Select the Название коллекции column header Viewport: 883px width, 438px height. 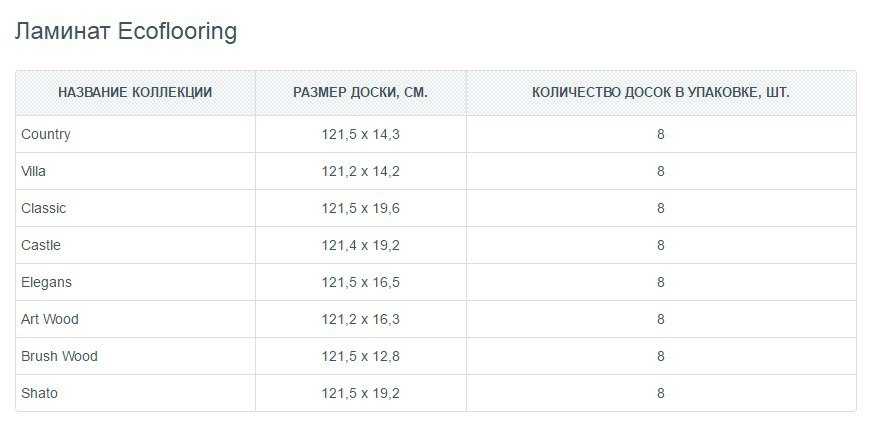point(135,92)
